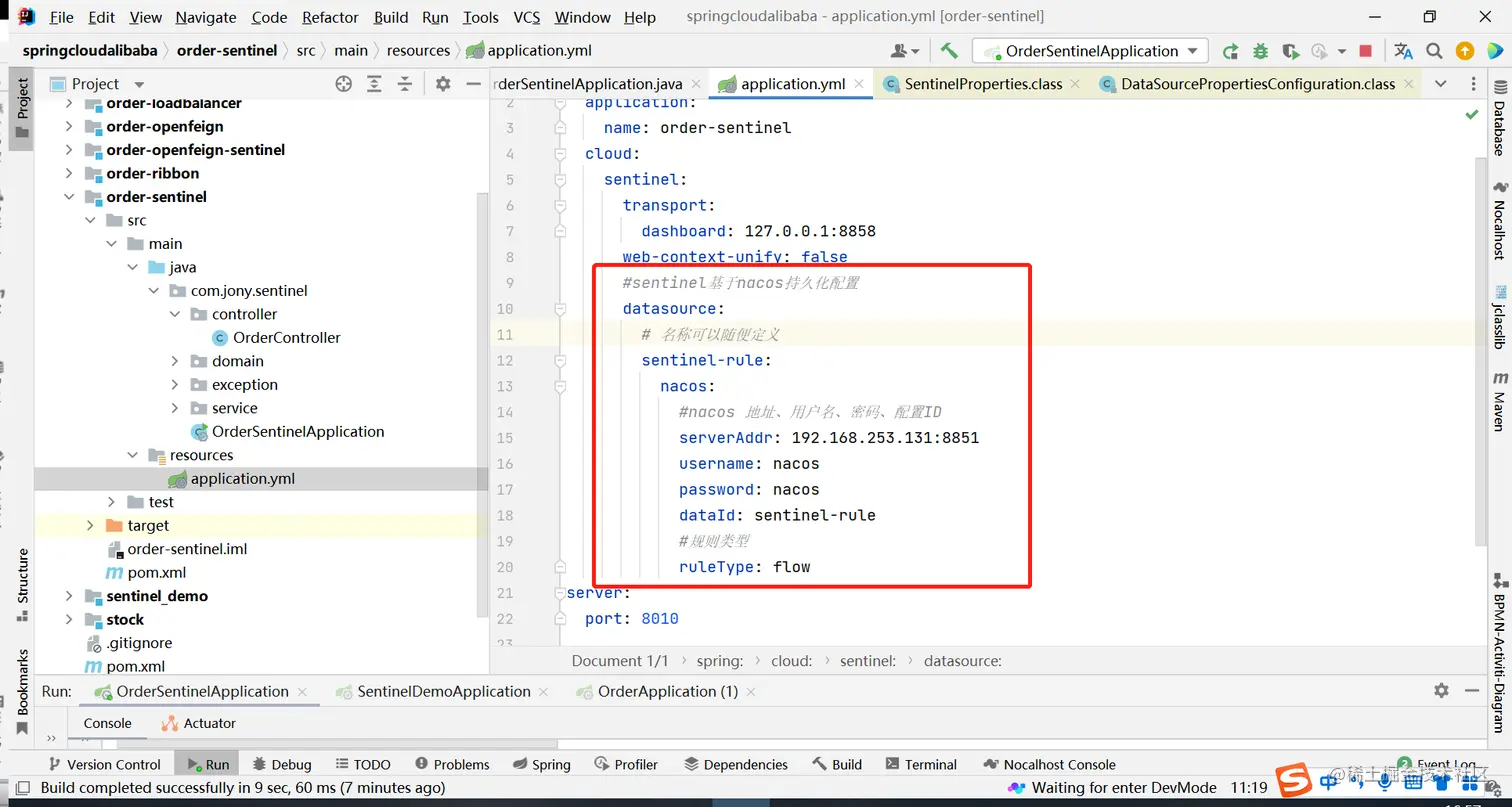Click 'datasource:' in editor breadcrumb
Viewport: 1512px width, 807px height.
pos(962,661)
